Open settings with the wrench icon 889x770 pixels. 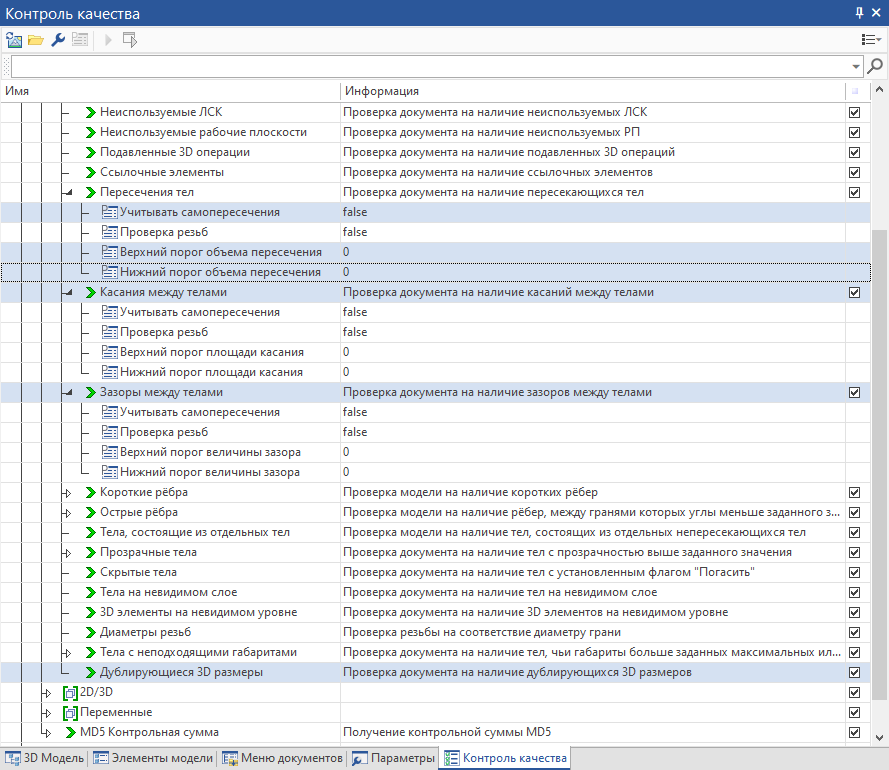pyautogui.click(x=58, y=40)
